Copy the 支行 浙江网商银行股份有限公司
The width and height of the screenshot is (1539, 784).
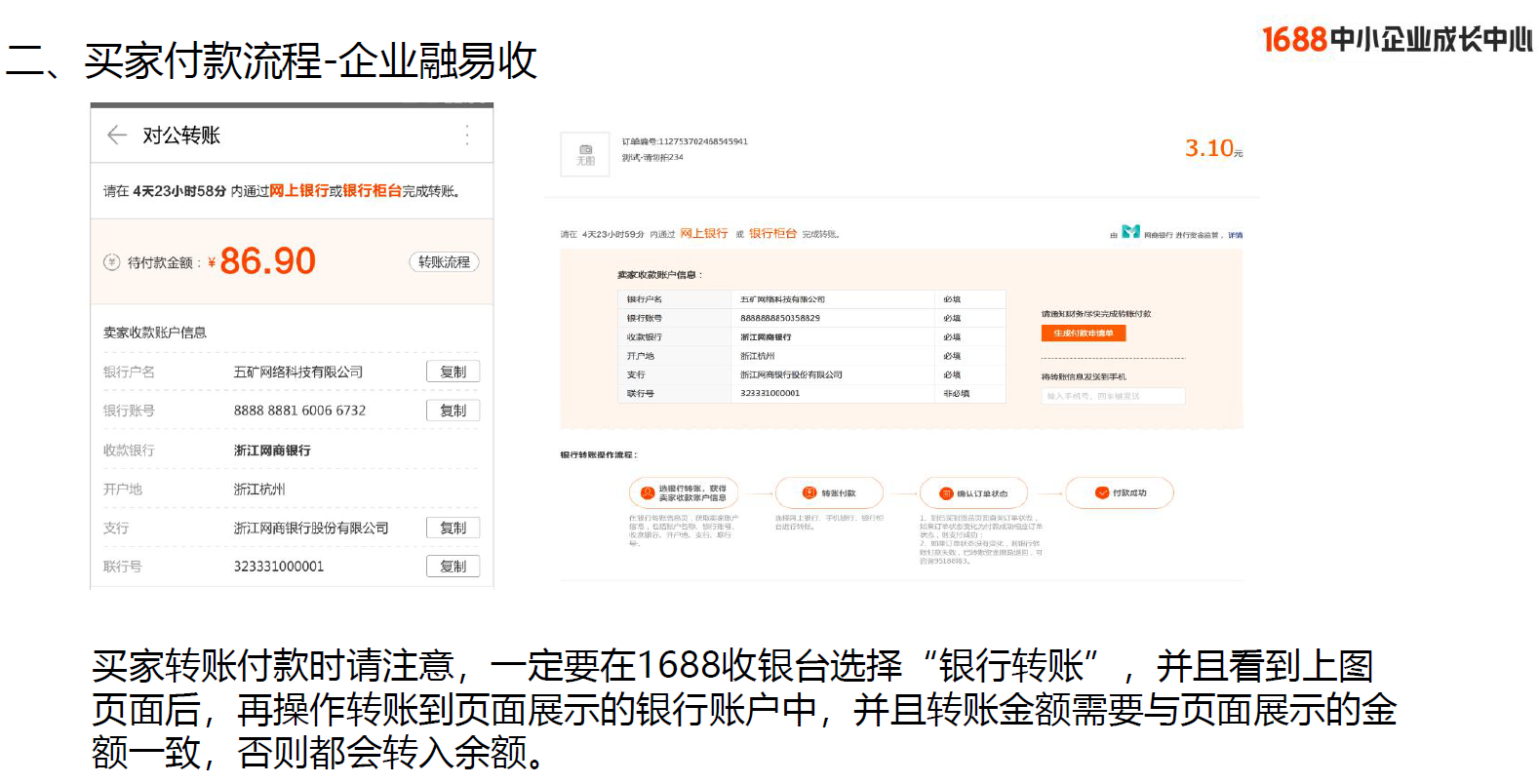pyautogui.click(x=453, y=528)
